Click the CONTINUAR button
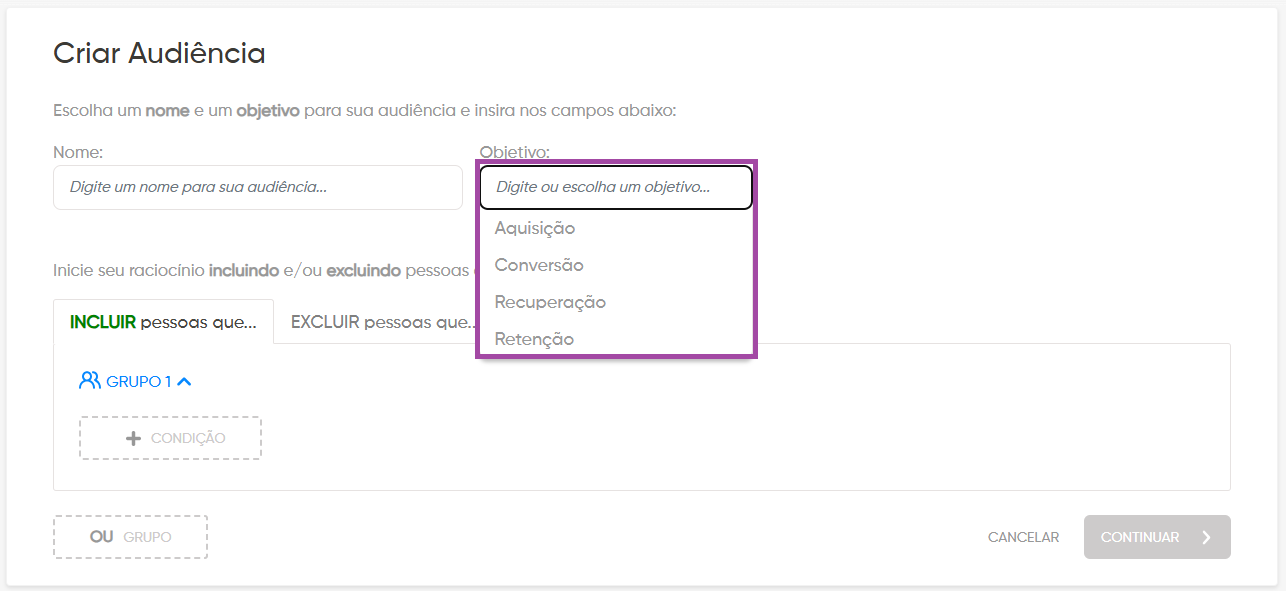Image resolution: width=1286 pixels, height=591 pixels. click(x=1157, y=537)
